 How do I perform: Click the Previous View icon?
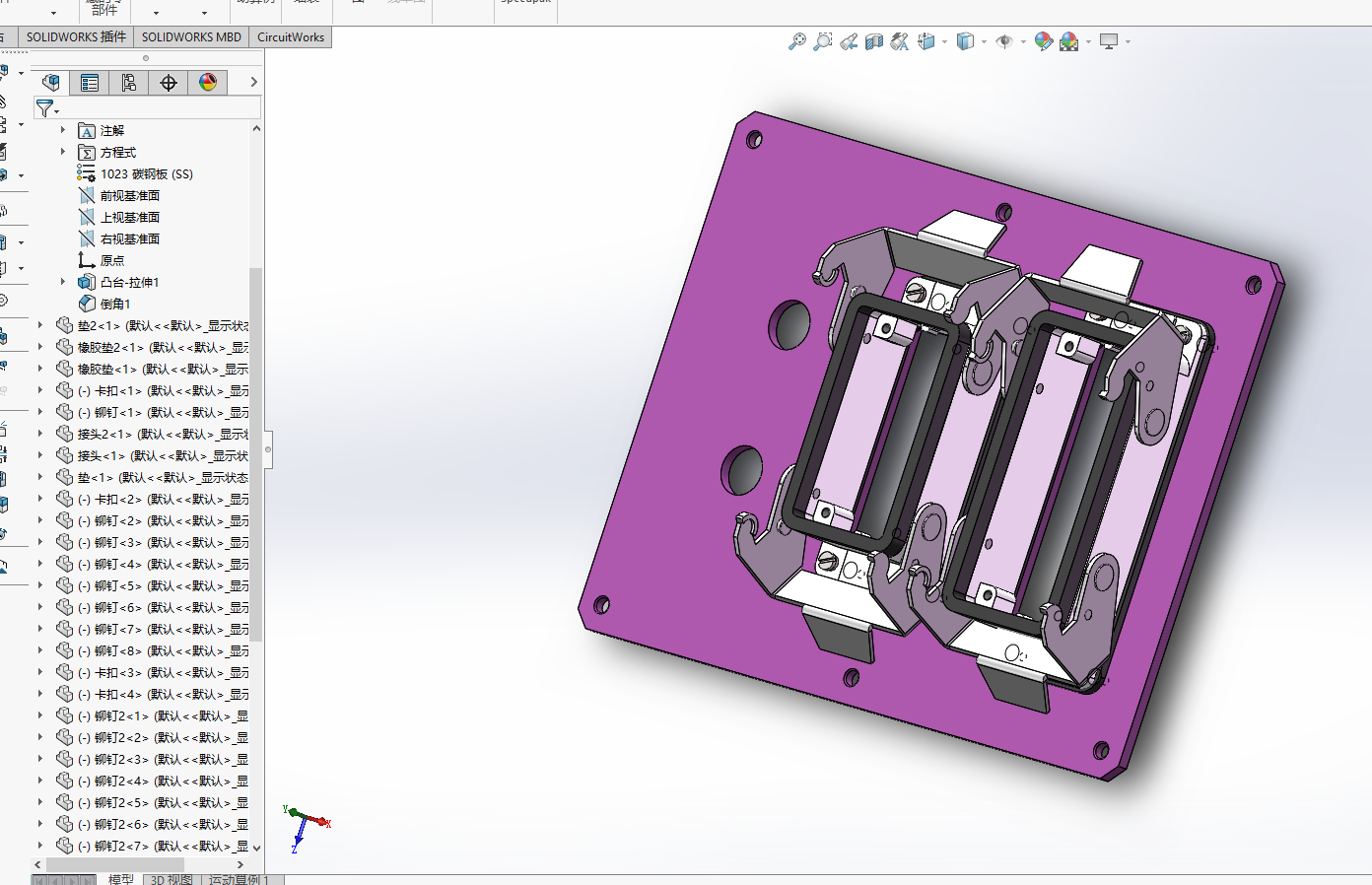pos(849,41)
